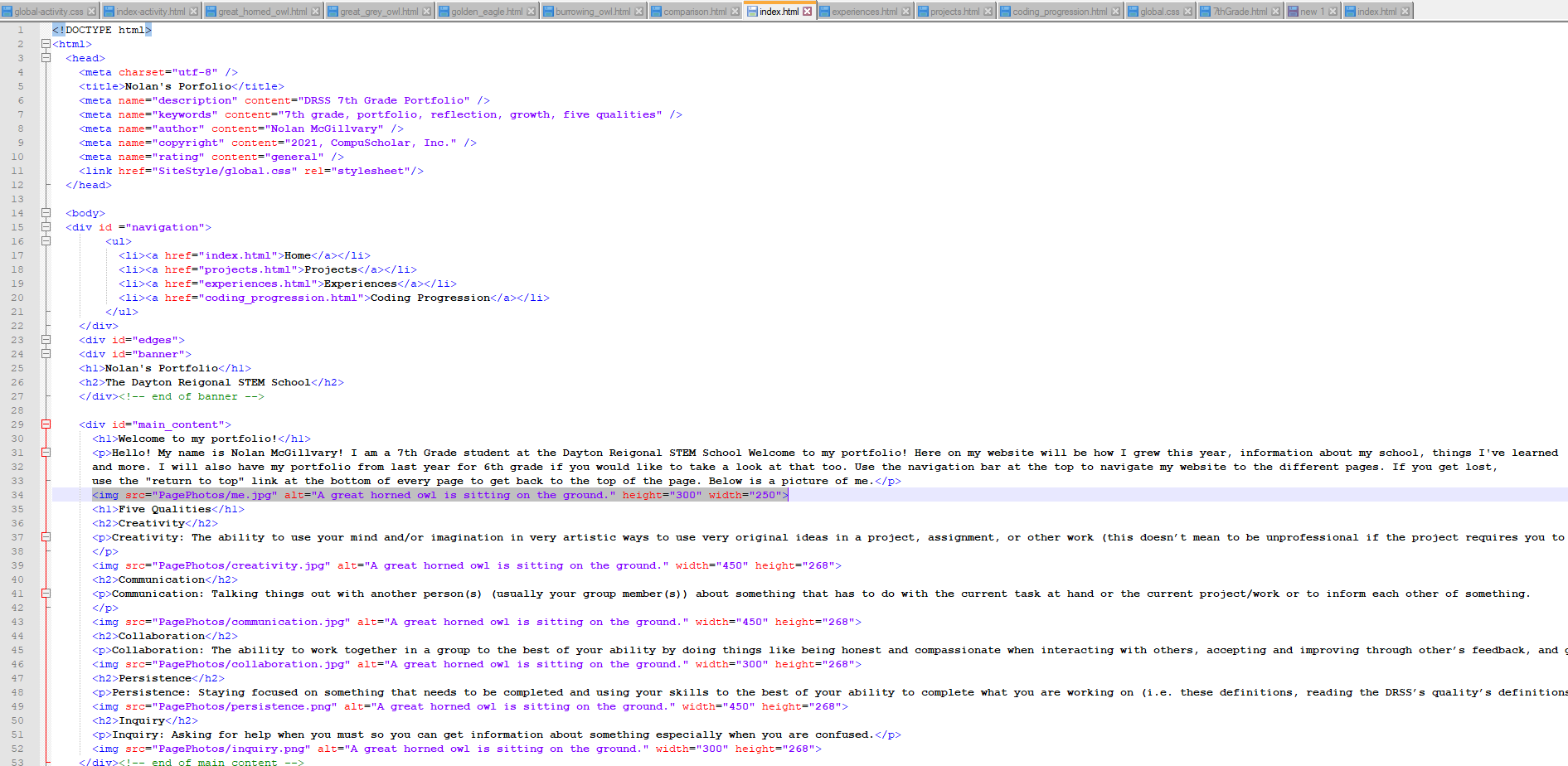Open the 7thGrade.html tab
The image size is (1568, 766).
click(1240, 12)
